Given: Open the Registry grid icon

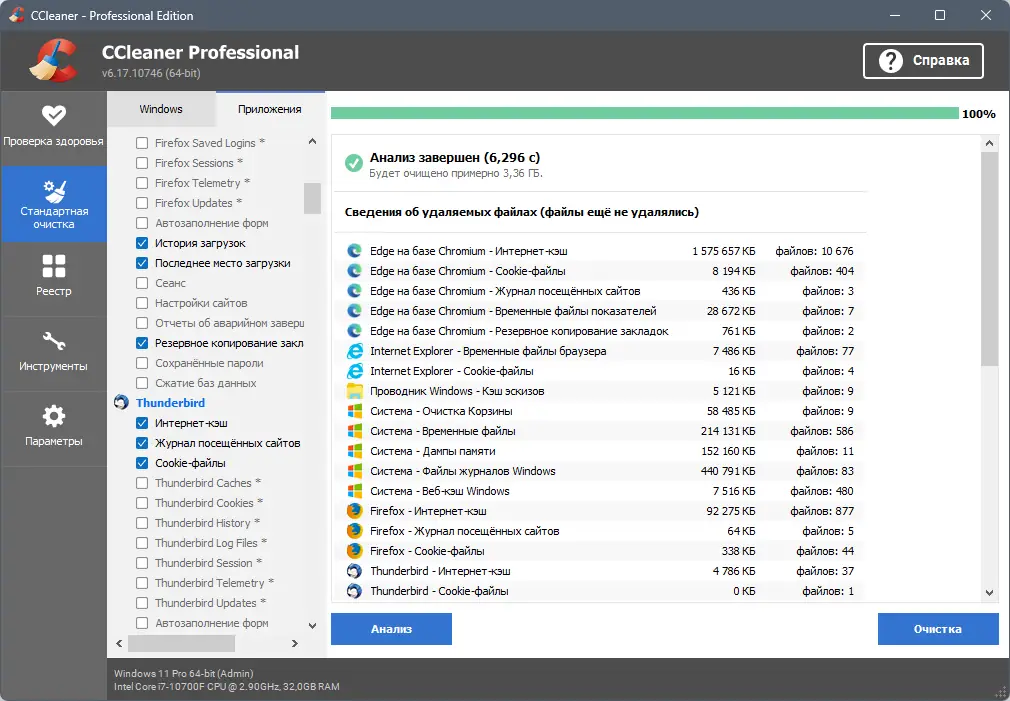Looking at the screenshot, I should click(53, 266).
